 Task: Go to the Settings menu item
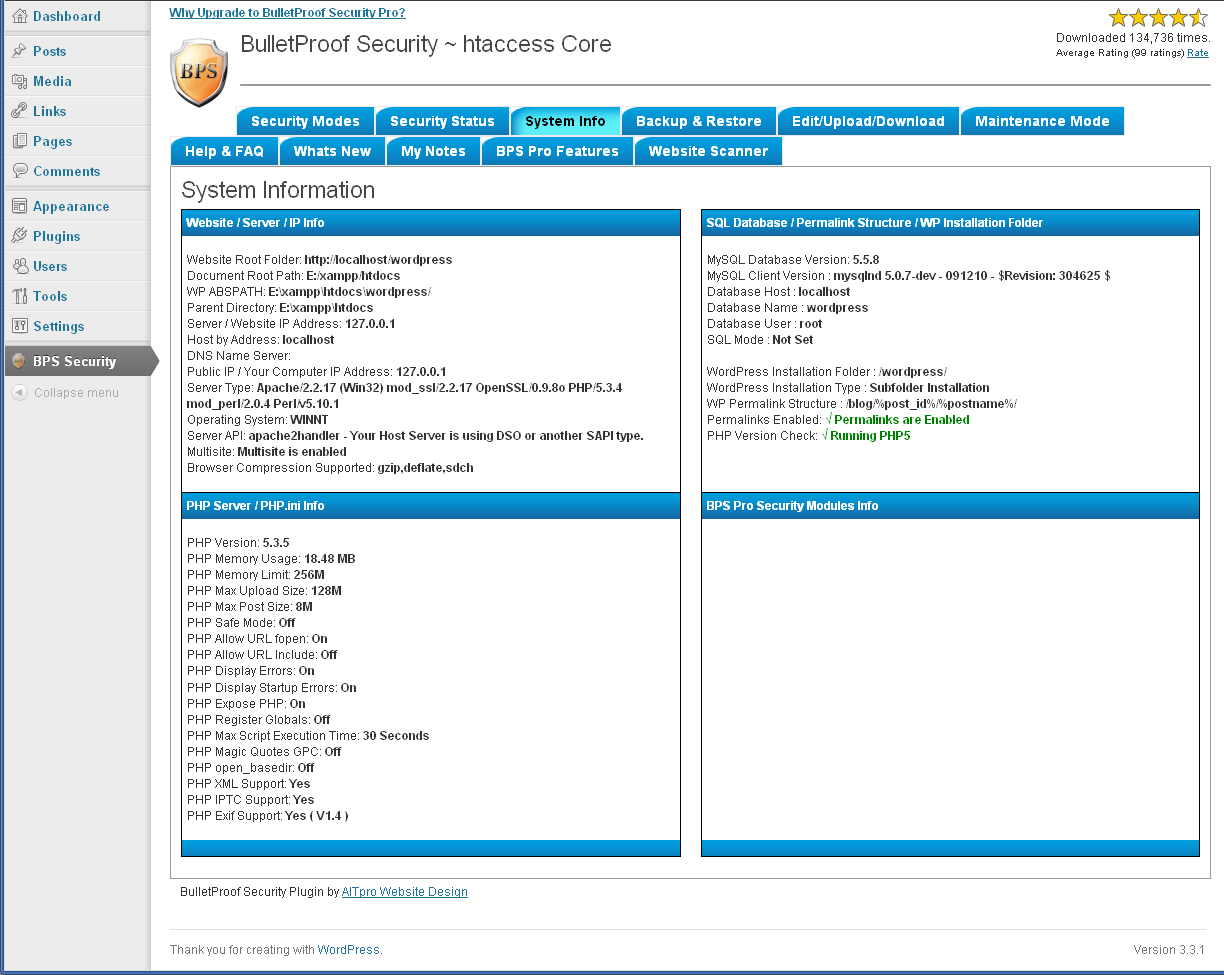point(58,326)
